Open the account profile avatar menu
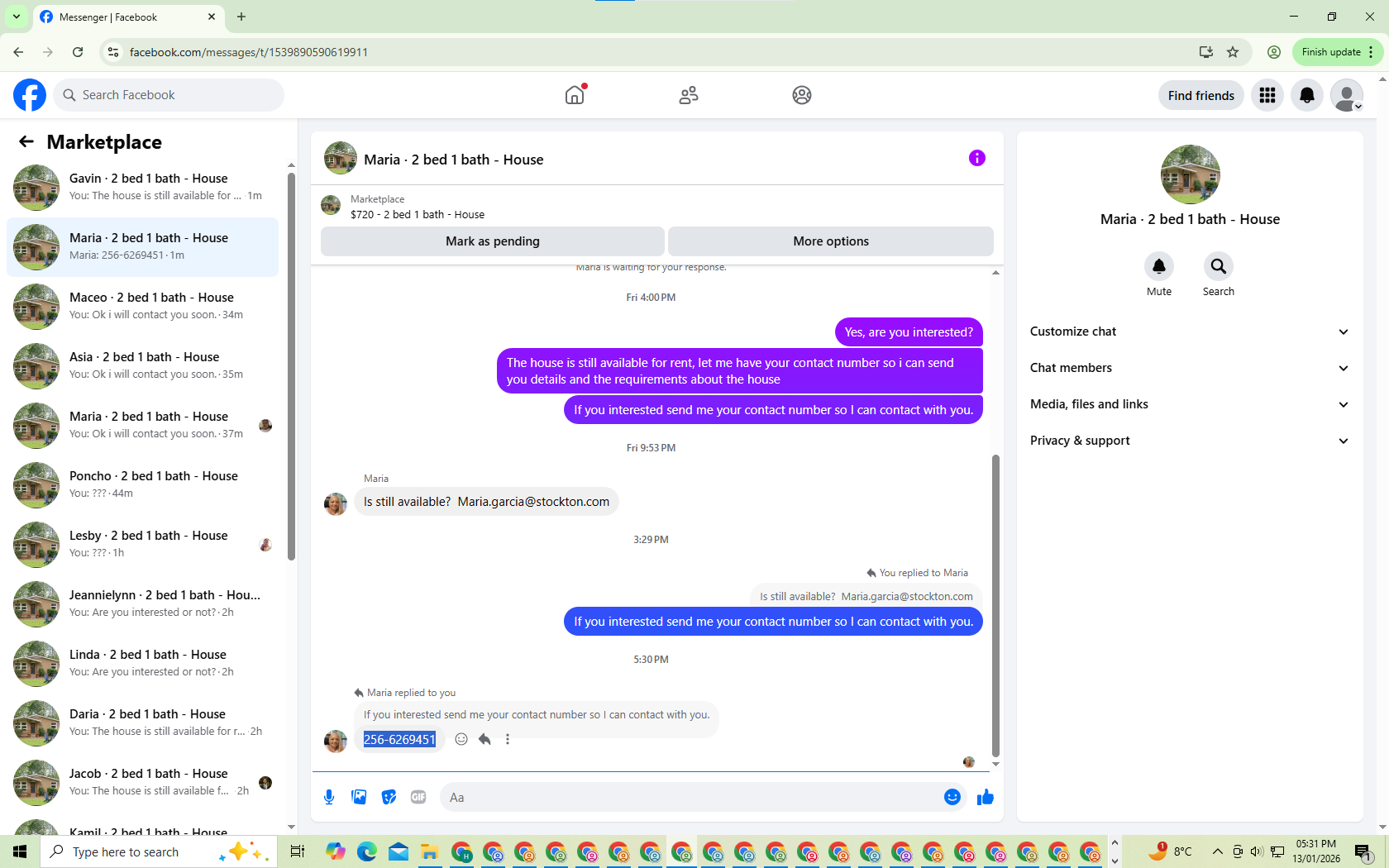This screenshot has width=1389, height=868. [1347, 95]
